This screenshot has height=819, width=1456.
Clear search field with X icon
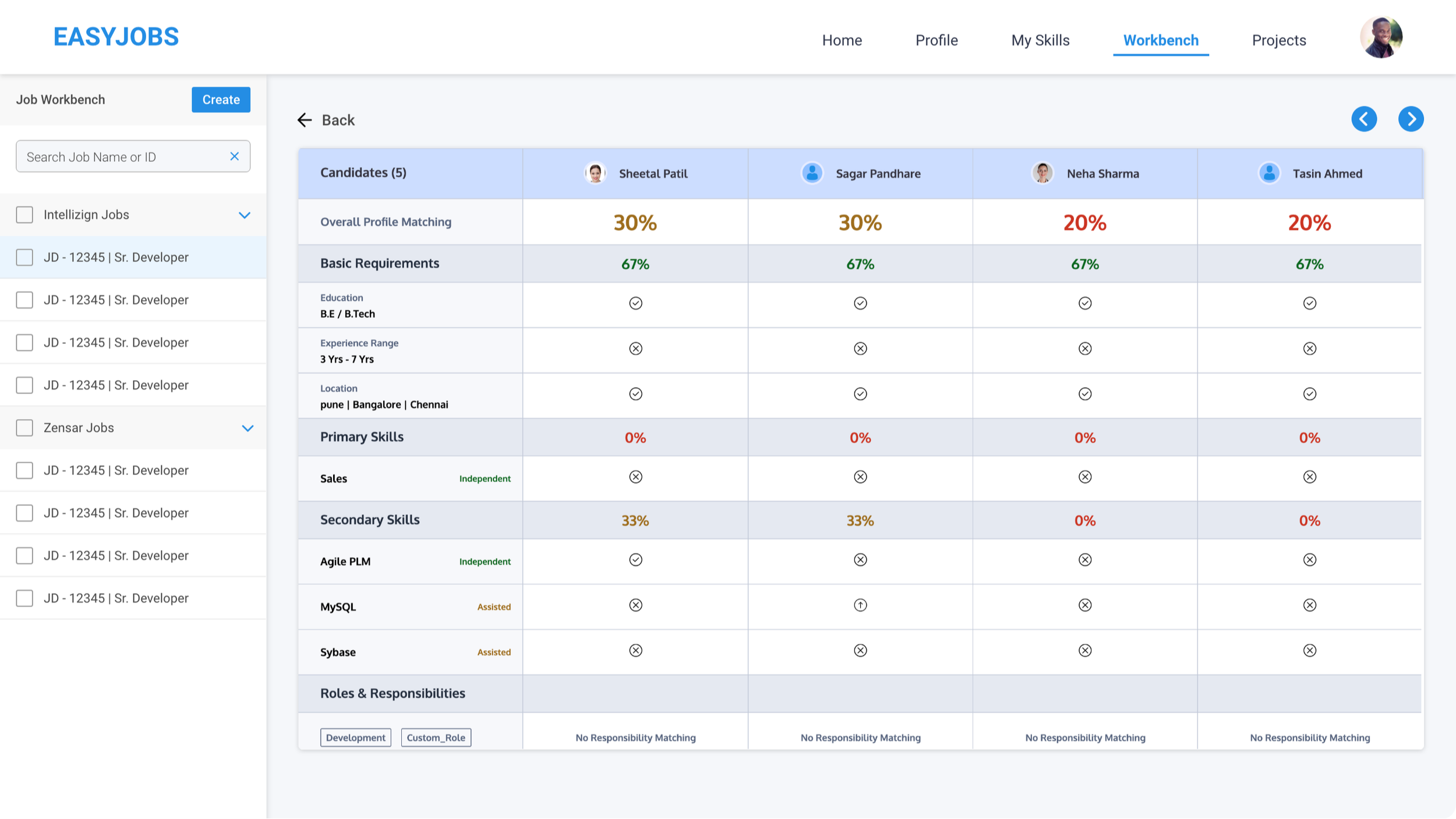(x=235, y=157)
